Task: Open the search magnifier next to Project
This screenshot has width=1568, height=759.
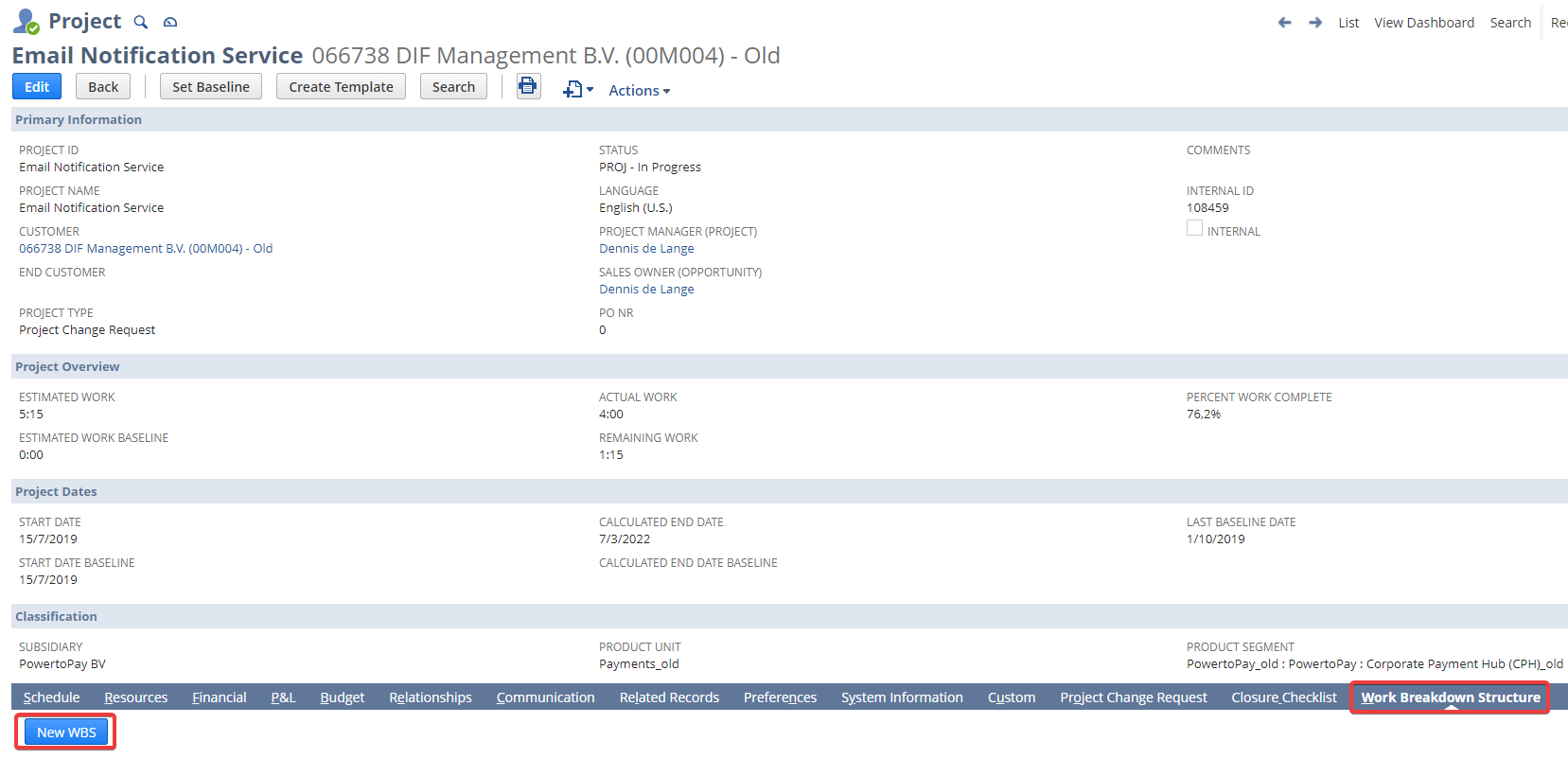Action: pos(141,22)
